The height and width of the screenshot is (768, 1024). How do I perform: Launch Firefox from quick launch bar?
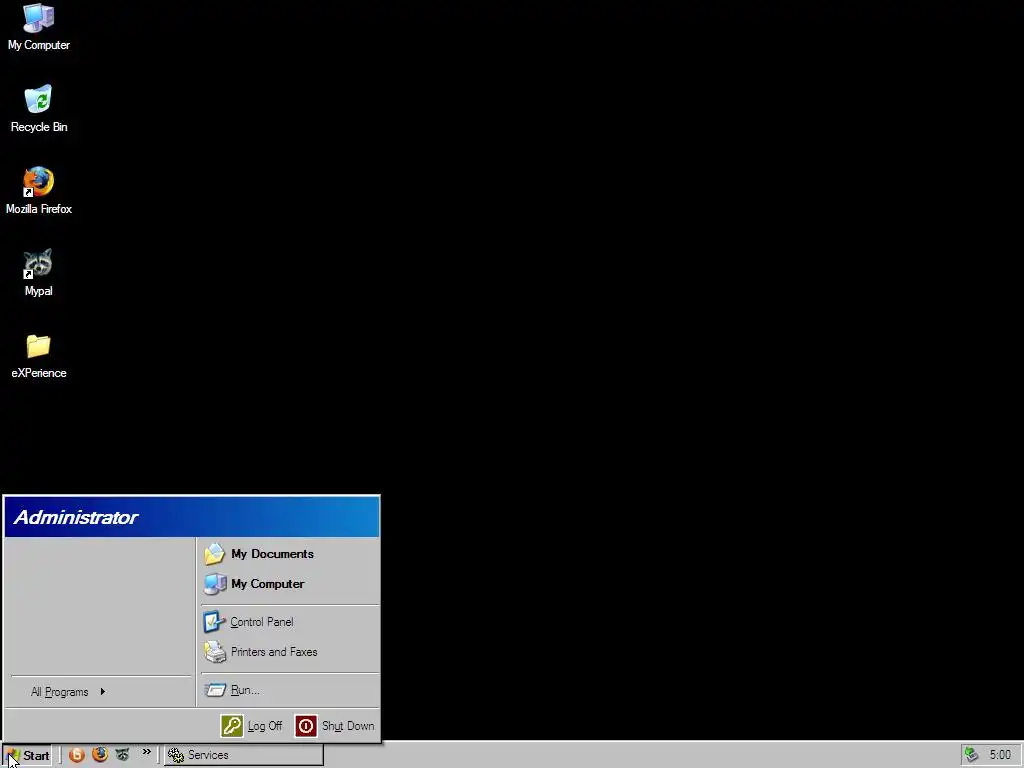[x=100, y=755]
